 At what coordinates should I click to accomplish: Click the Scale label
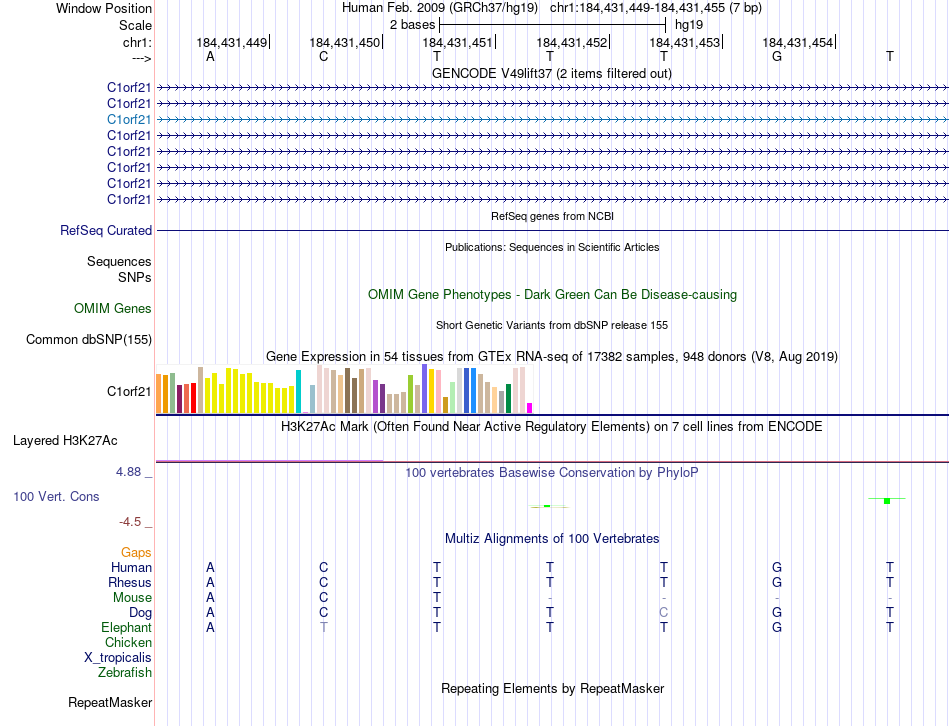pos(136,25)
